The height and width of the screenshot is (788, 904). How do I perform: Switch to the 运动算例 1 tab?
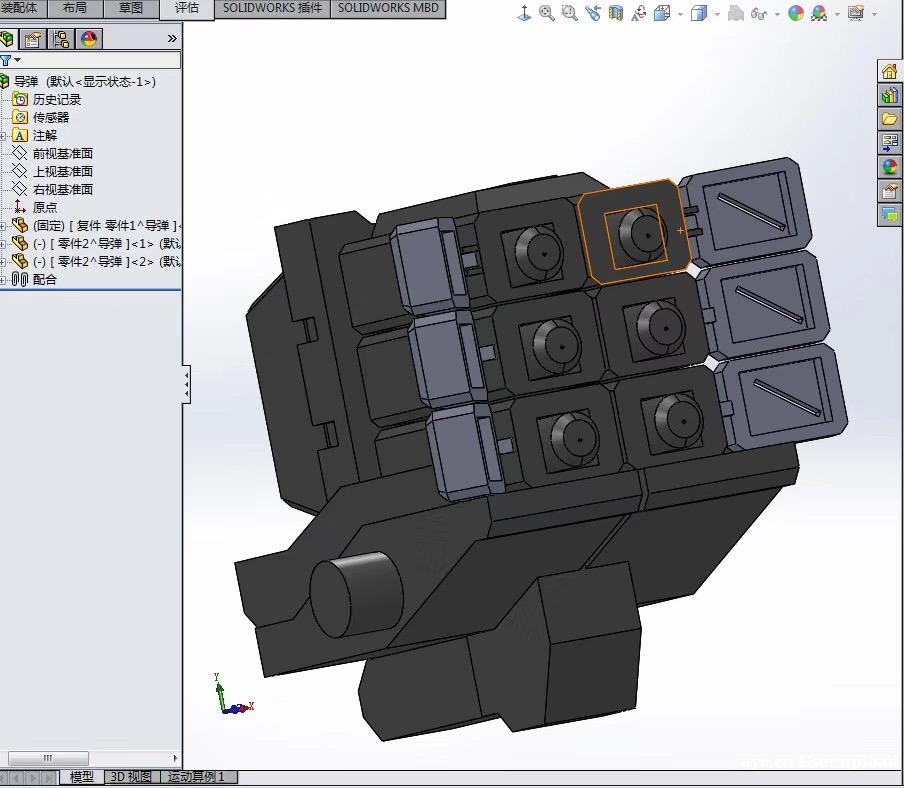tap(196, 777)
